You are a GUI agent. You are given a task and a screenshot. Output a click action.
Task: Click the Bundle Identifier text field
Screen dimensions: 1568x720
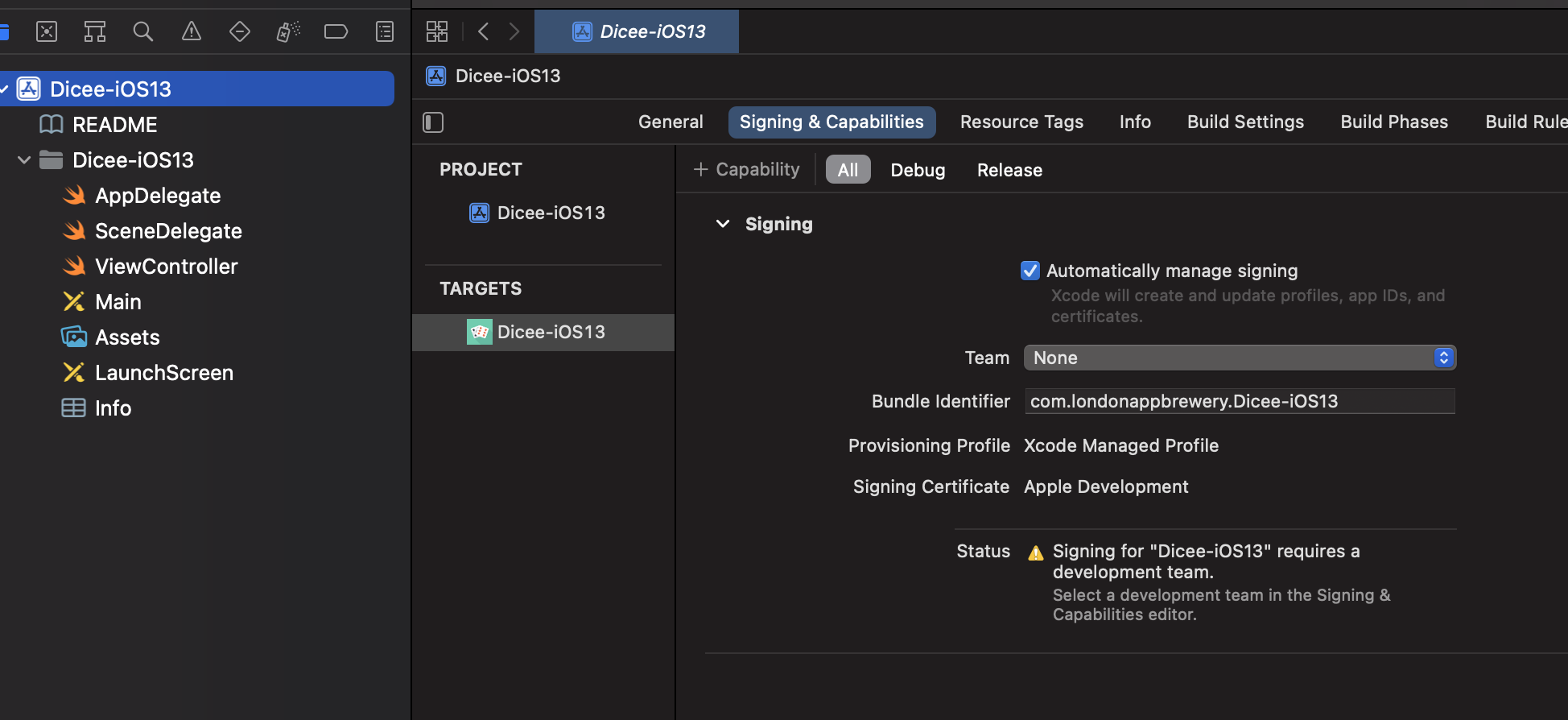click(1240, 401)
